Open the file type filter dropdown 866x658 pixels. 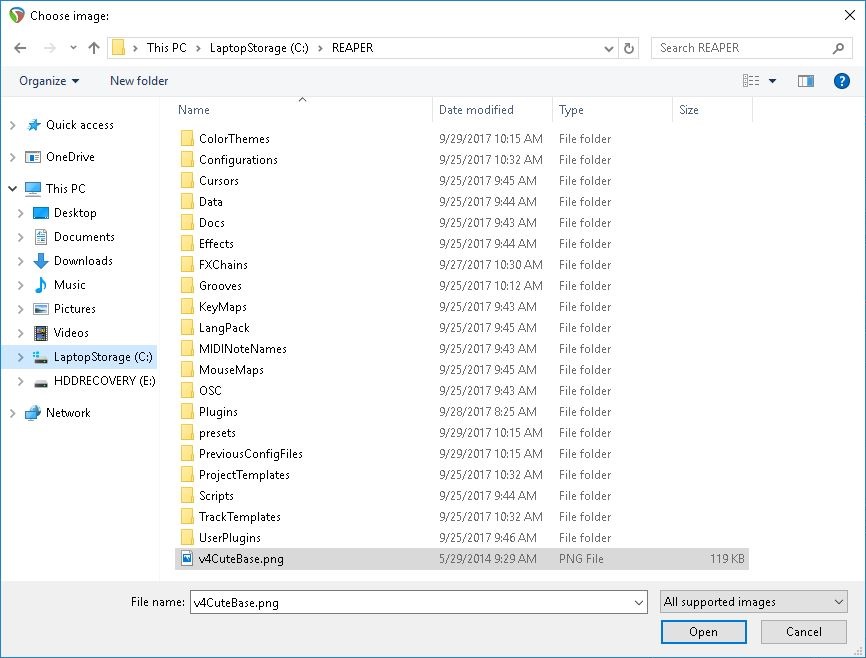[x=754, y=602]
